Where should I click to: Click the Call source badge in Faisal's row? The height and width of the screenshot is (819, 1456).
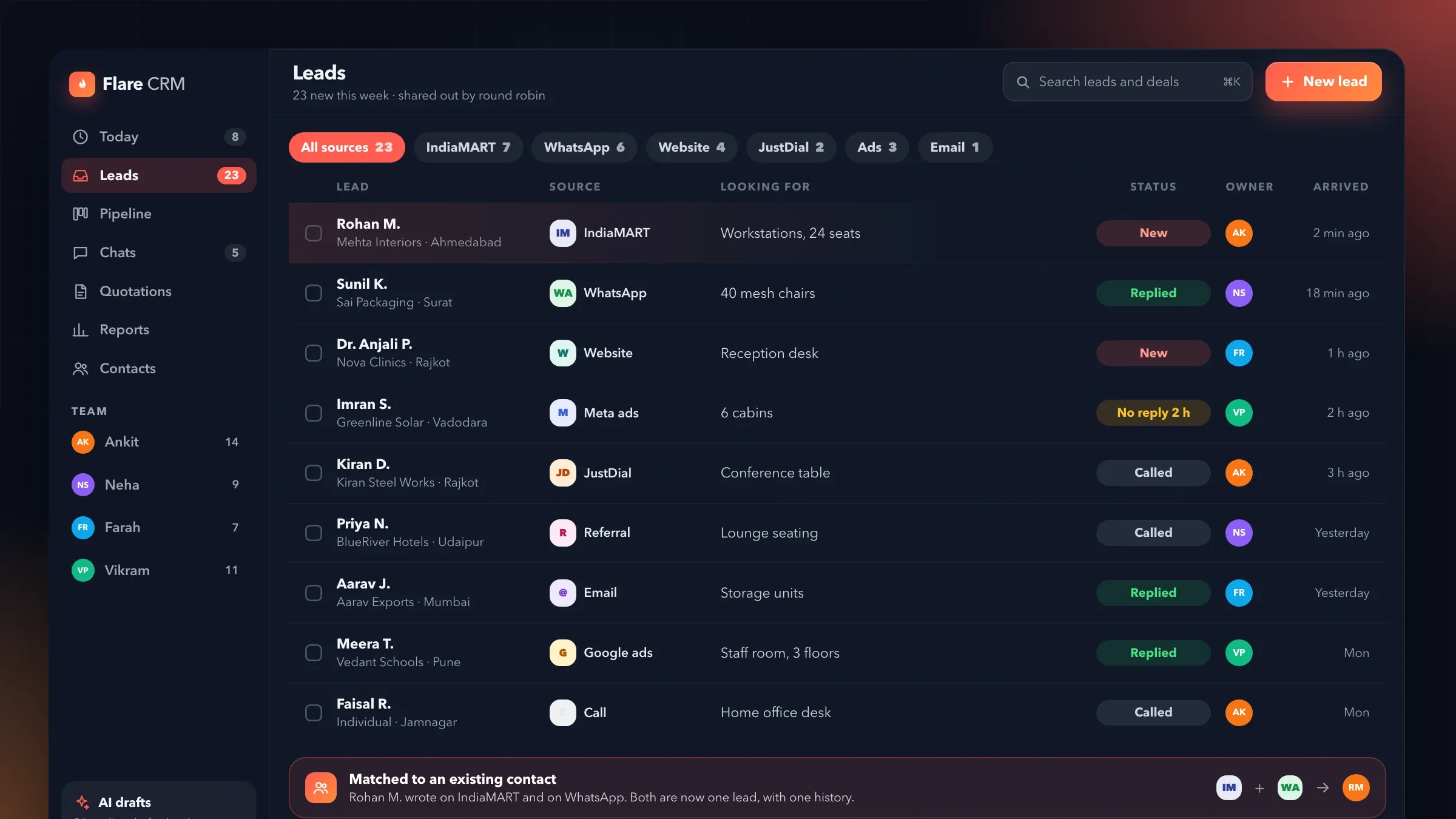click(563, 712)
